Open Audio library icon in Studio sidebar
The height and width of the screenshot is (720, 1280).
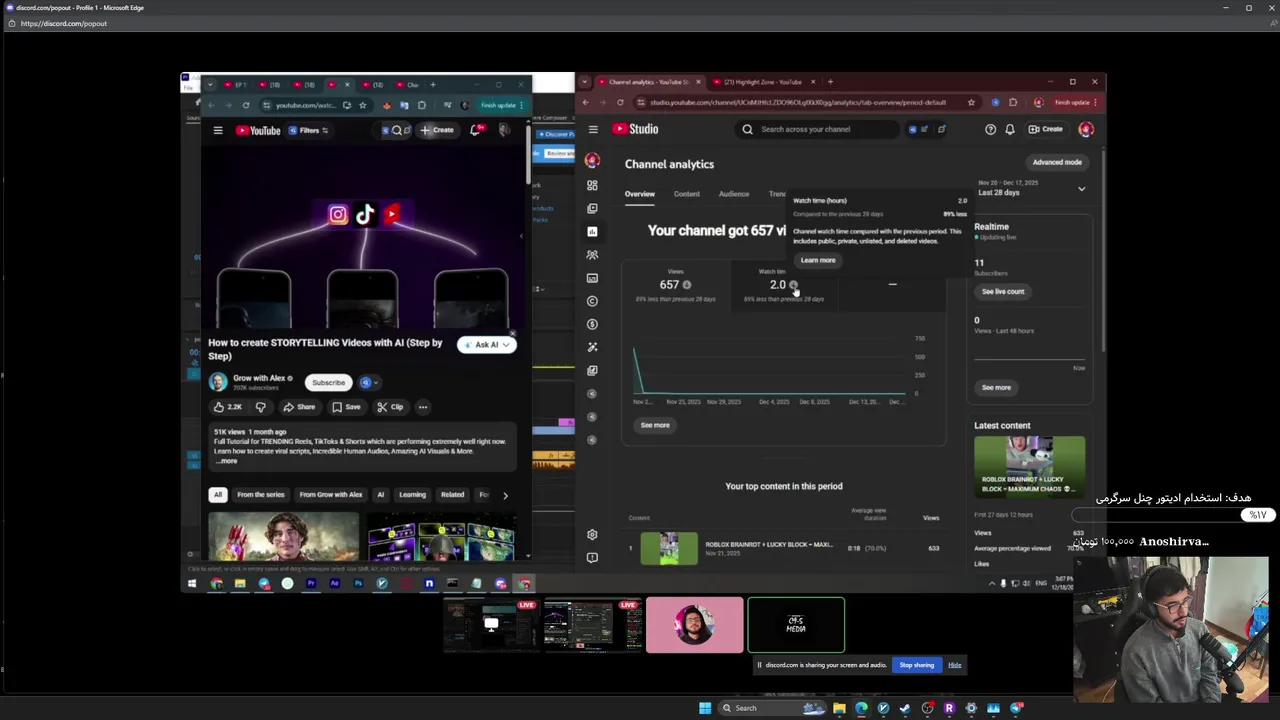click(x=592, y=370)
